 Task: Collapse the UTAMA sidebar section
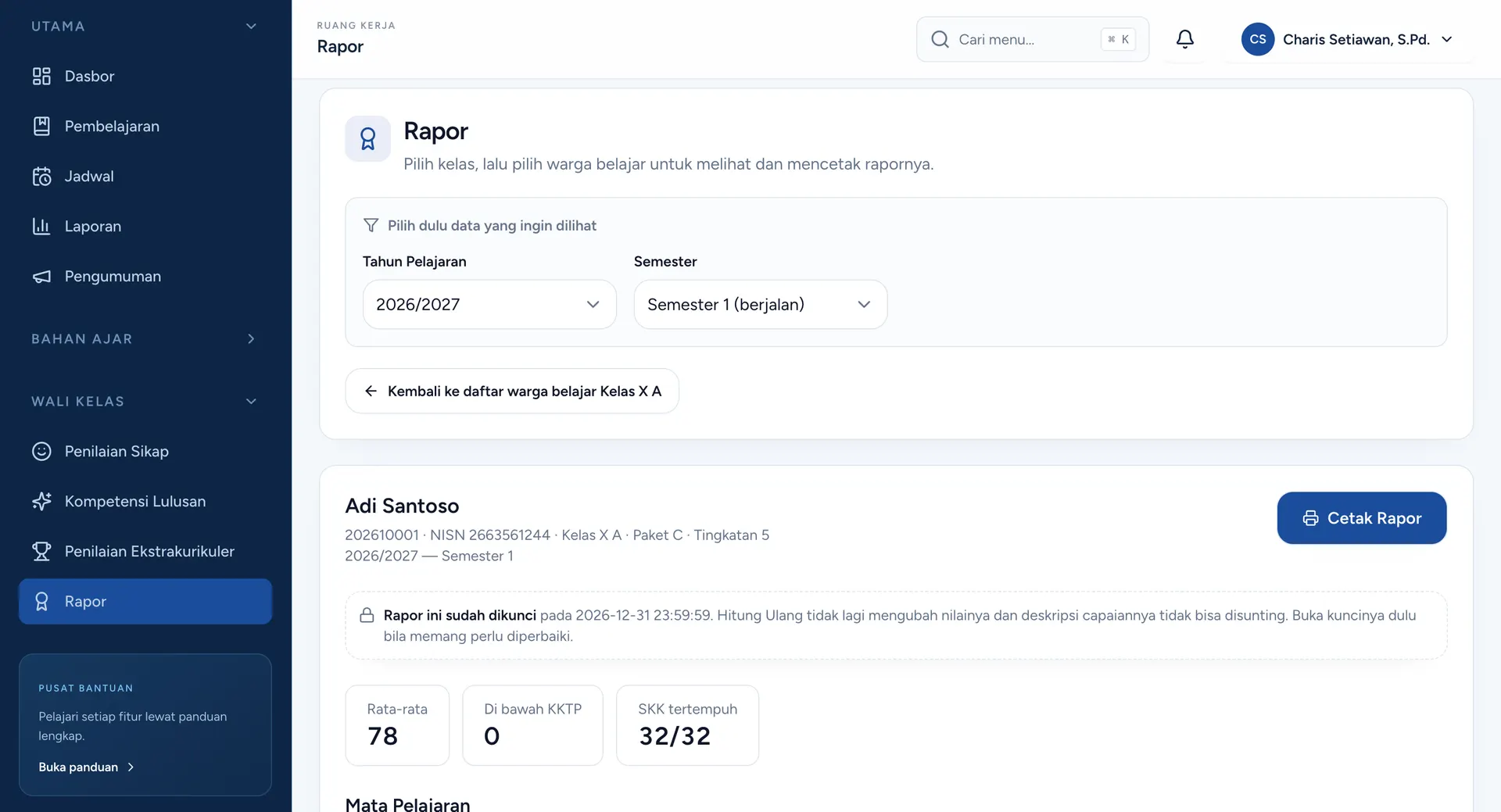click(145, 26)
